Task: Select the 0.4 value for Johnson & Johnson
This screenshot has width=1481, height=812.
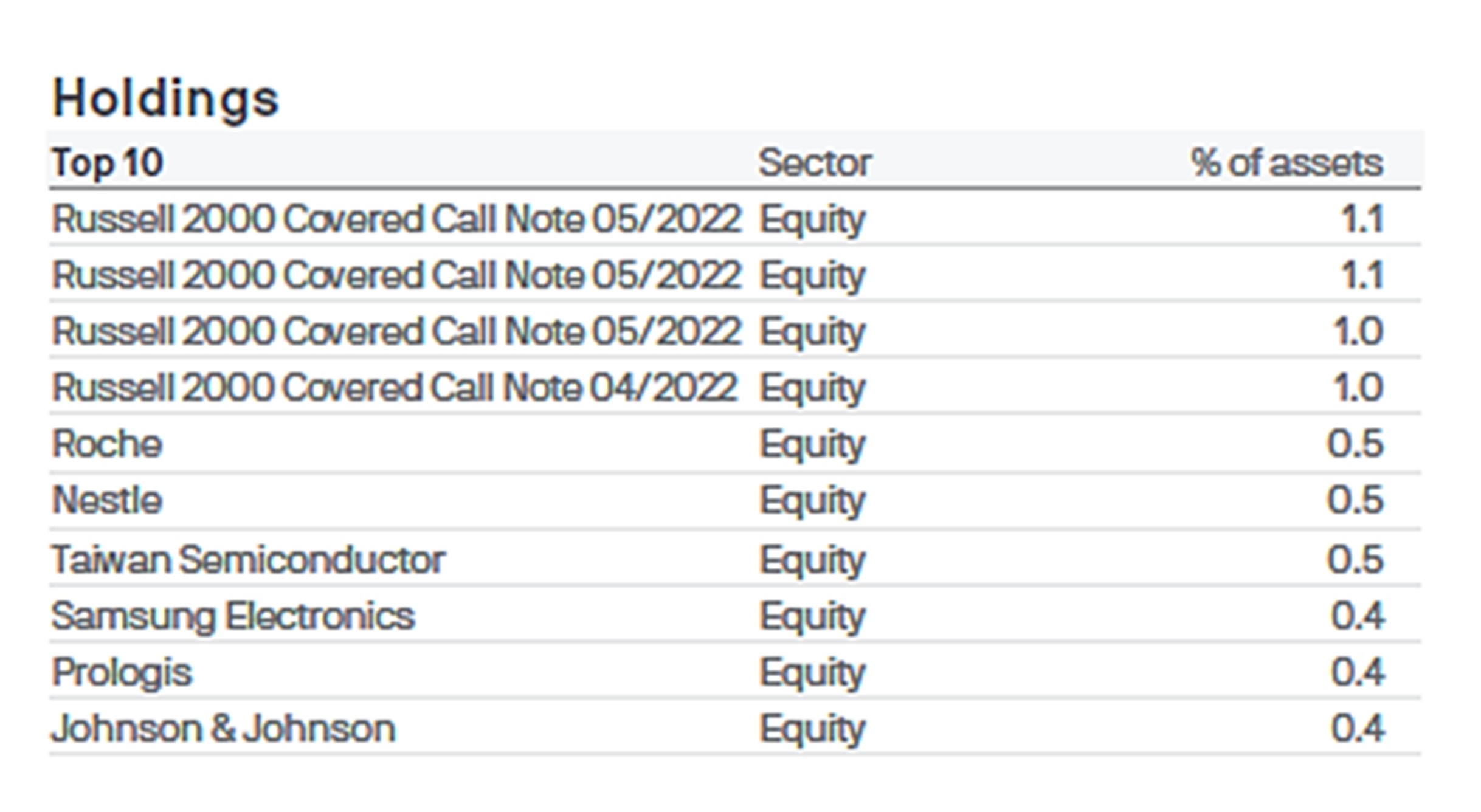Action: (1358, 729)
